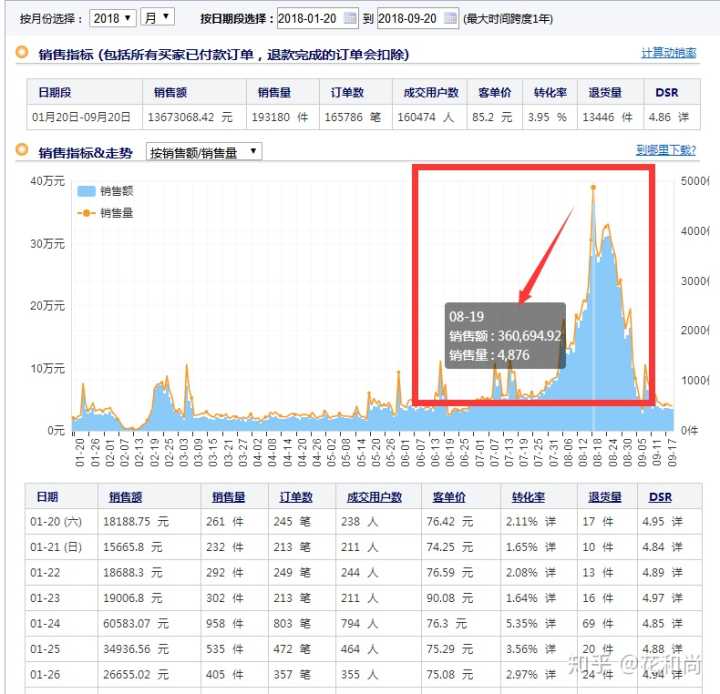720x694 pixels.
Task: Open calendar icon for end date
Action: (x=449, y=18)
